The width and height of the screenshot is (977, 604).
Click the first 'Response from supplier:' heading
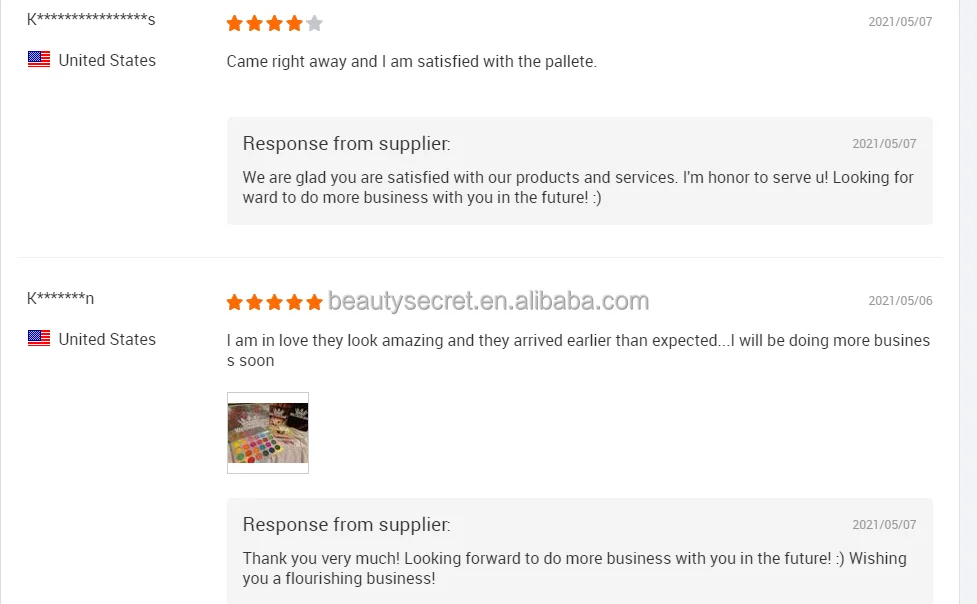[346, 144]
